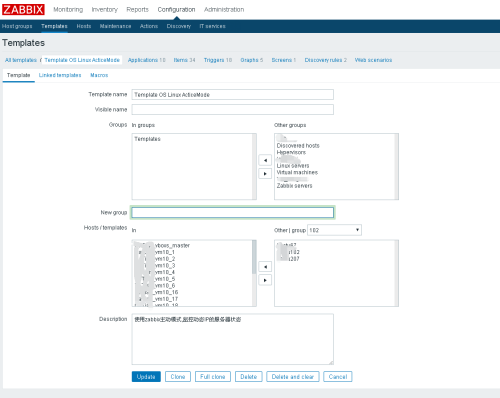The width and height of the screenshot is (500, 398).
Task: Open the Maintenance section
Action: [x=115, y=26]
